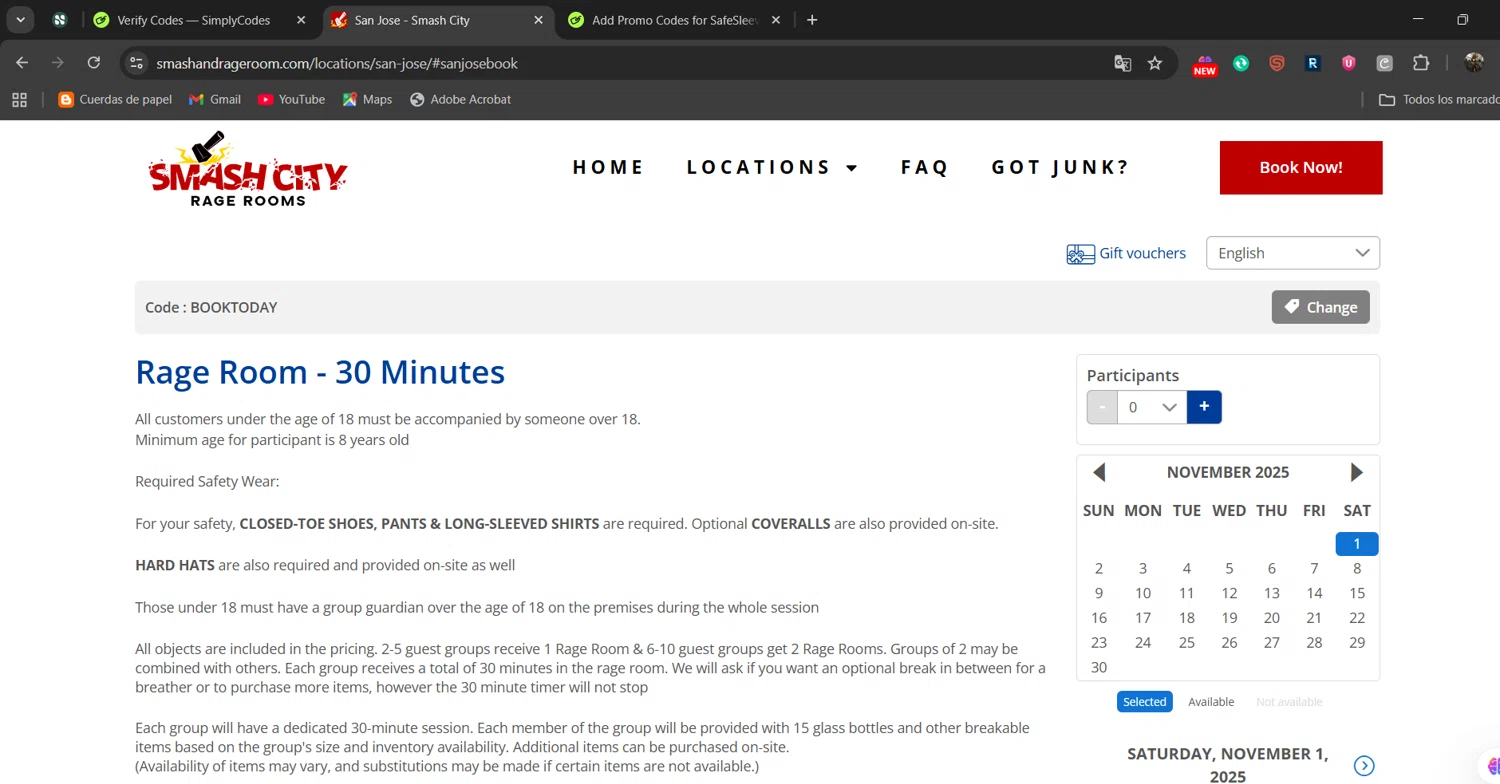1500x784 pixels.
Task: Click the browser back arrow
Action: pos(22,63)
